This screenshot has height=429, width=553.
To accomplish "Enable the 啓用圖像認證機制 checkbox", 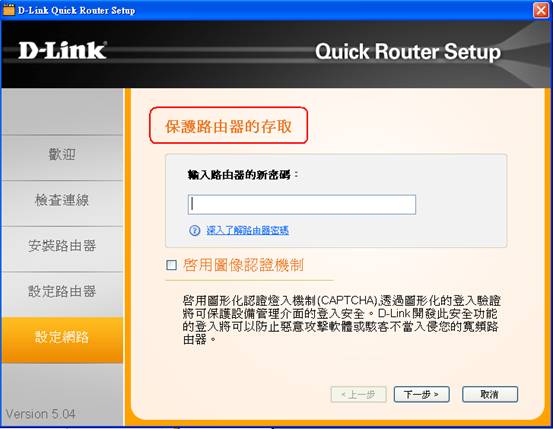I will pyautogui.click(x=171, y=265).
